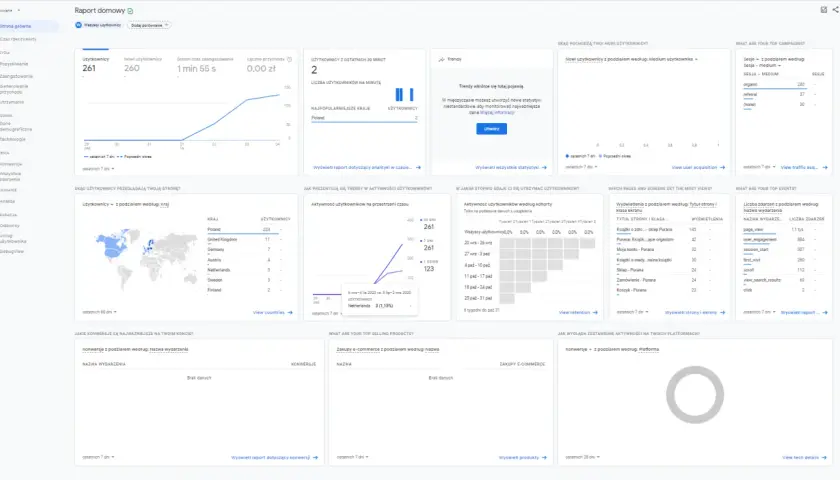Open Utrzymanie in the sidebar
Screen dimensions: 840x480
pyautogui.click(x=12, y=102)
